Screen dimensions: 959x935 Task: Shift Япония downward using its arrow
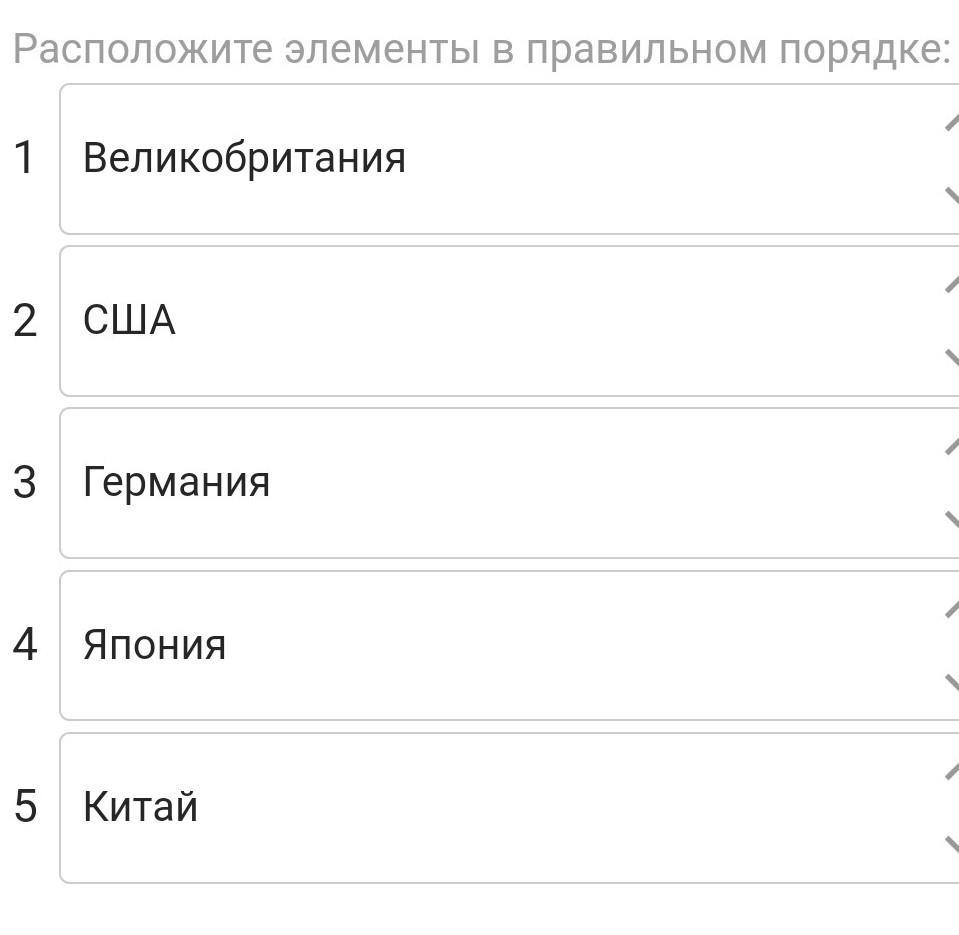(x=952, y=682)
